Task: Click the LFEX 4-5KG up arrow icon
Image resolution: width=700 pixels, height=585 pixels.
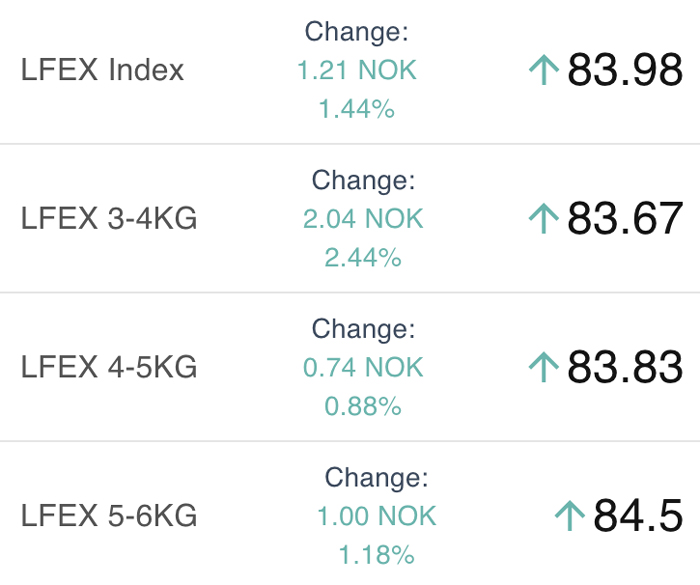Action: [543, 367]
